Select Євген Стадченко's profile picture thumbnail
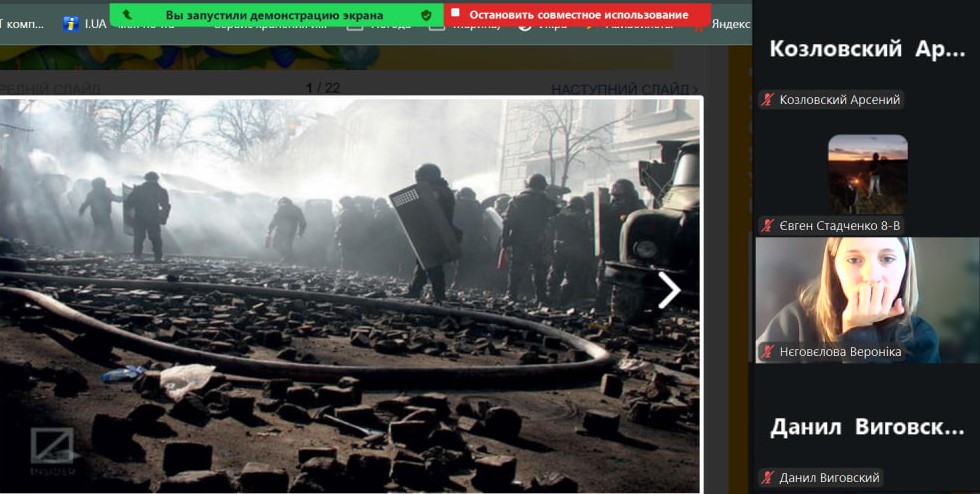Viewport: 980px width, 494px height. (867, 174)
